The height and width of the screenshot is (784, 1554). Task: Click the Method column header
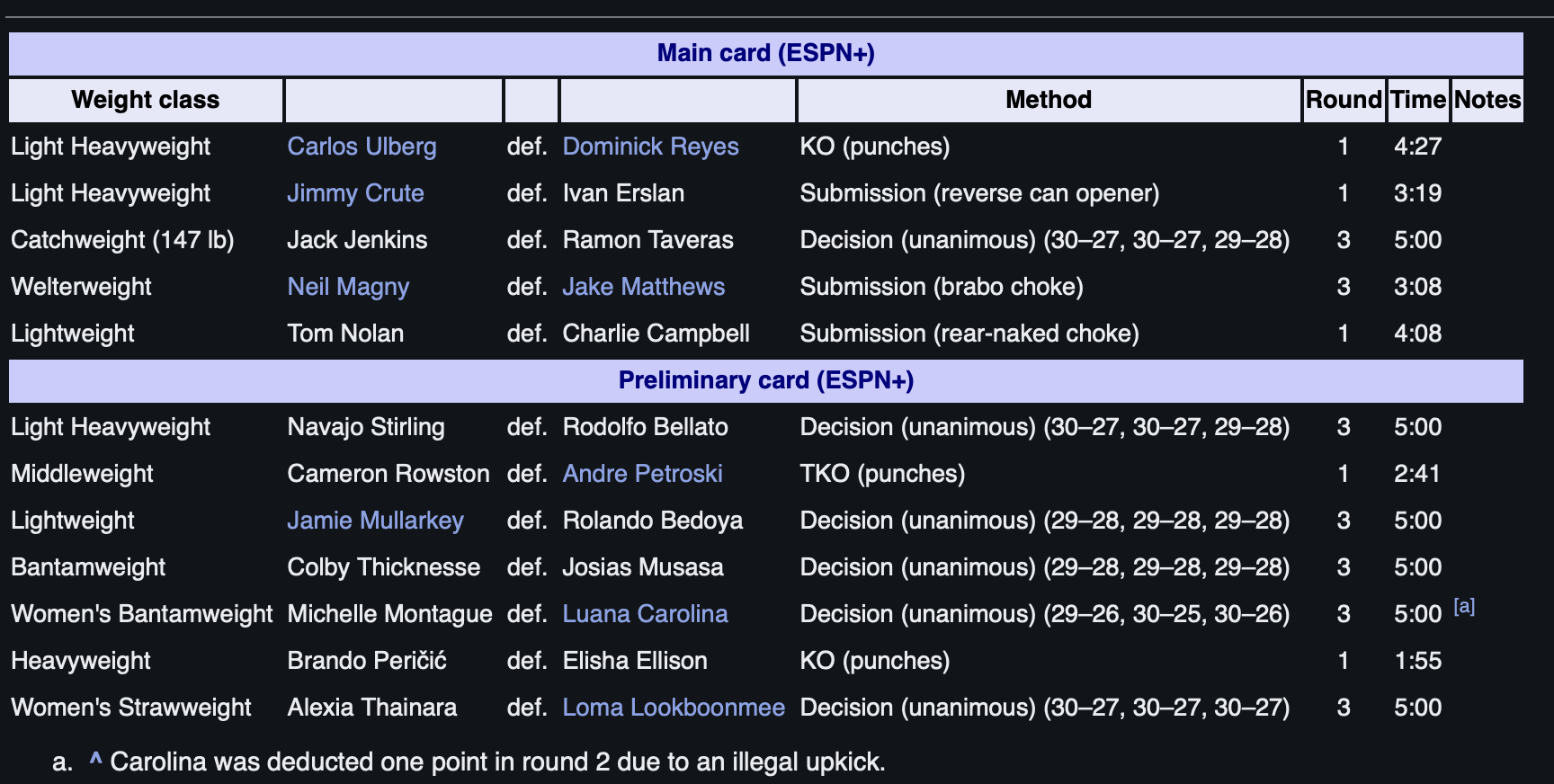(1049, 100)
